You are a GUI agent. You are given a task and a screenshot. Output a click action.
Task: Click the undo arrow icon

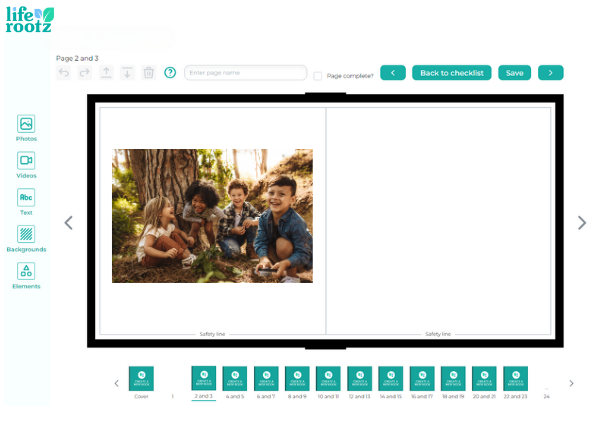64,72
